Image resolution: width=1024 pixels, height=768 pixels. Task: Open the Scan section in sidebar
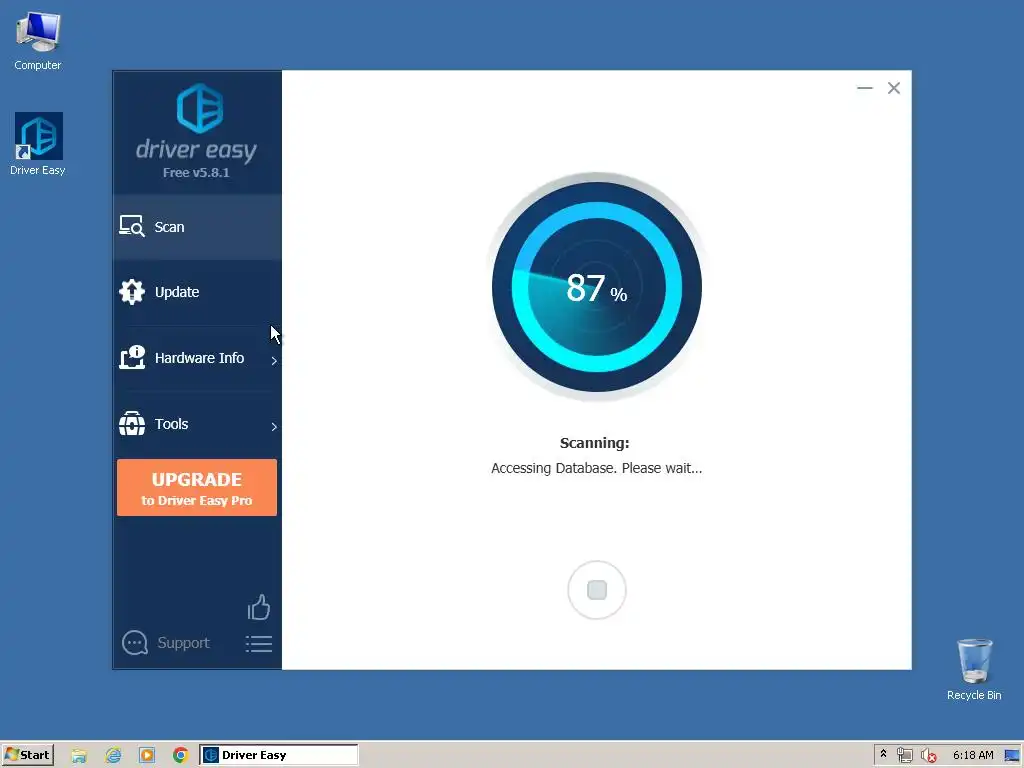[197, 227]
